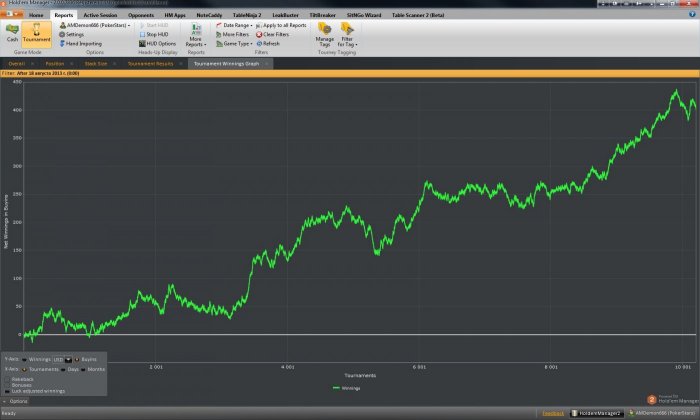Collapse the Options panel button
The height and width of the screenshot is (420, 700).
point(15,401)
